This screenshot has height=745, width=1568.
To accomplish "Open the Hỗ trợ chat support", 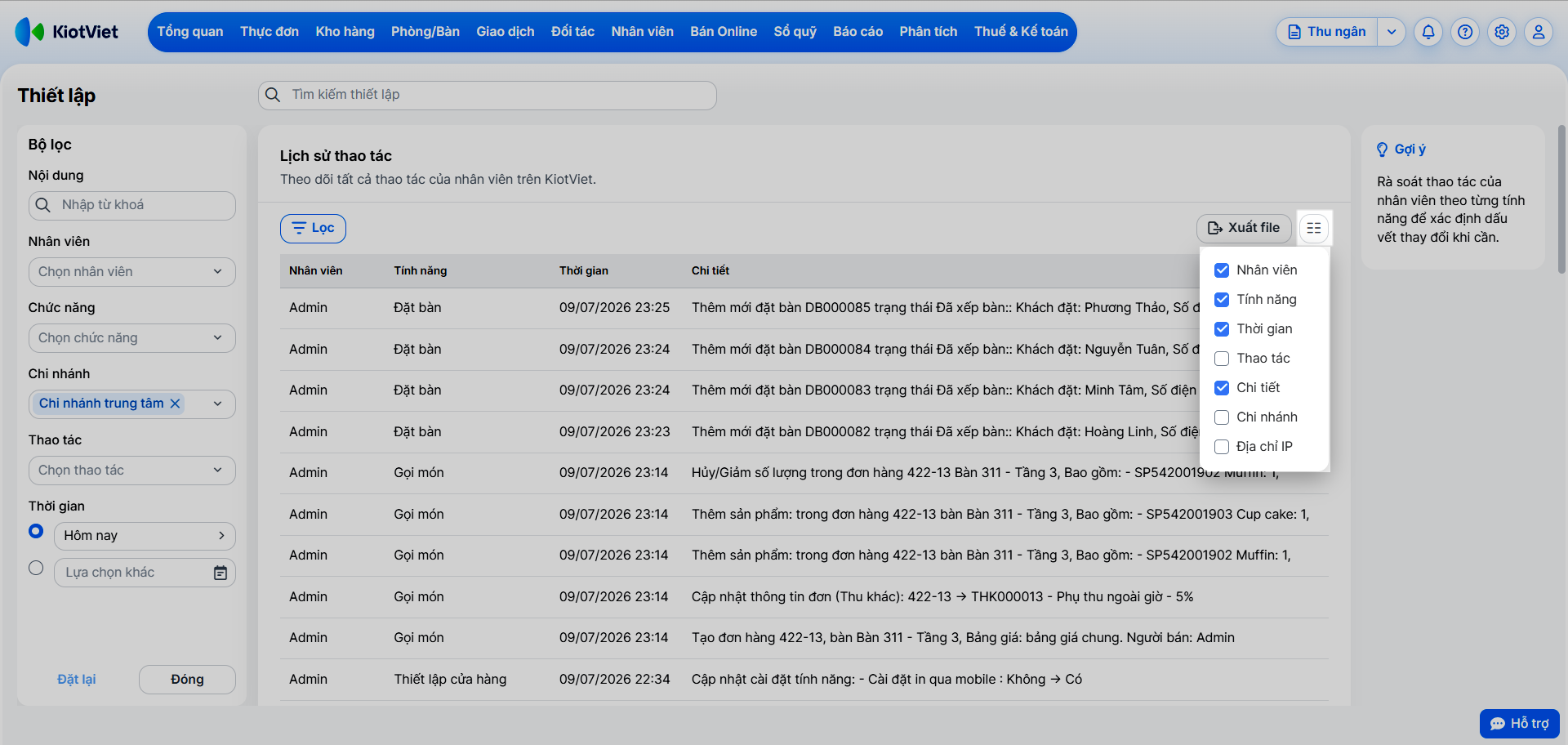I will pyautogui.click(x=1520, y=724).
